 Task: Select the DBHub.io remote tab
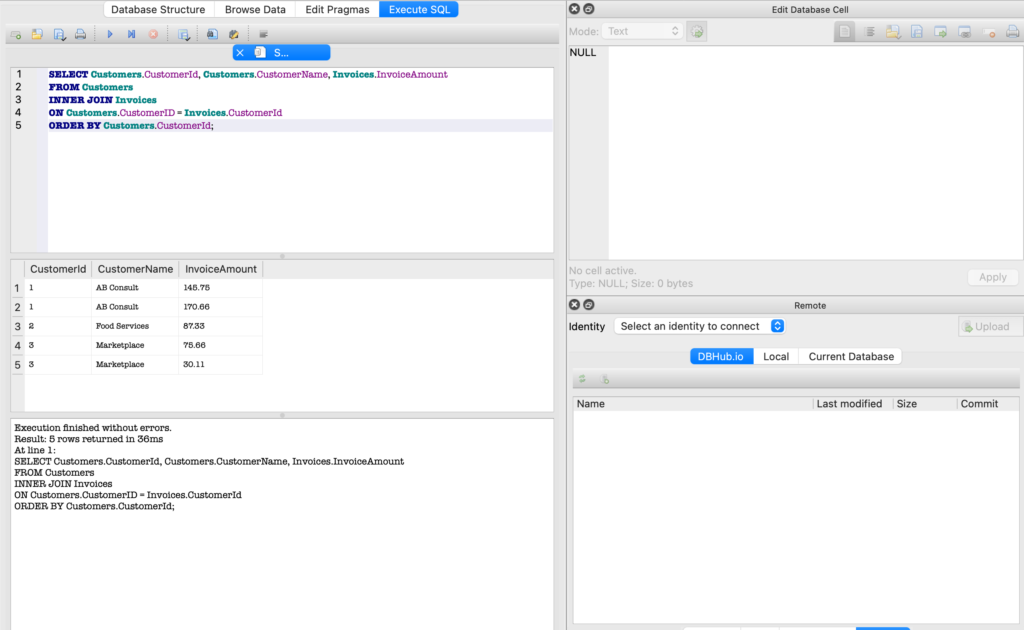[x=721, y=356]
